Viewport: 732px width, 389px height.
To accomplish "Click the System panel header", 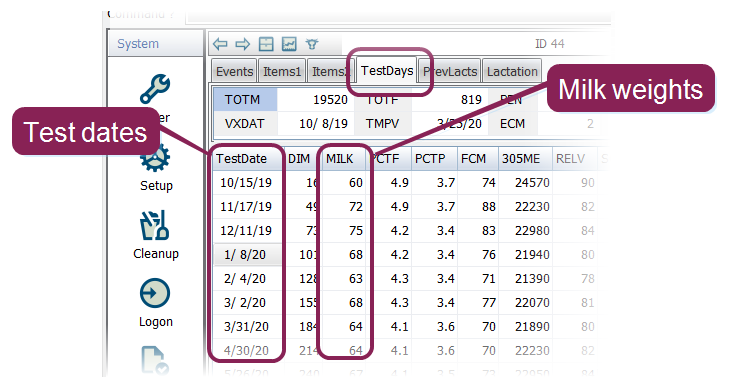I will pos(155,43).
